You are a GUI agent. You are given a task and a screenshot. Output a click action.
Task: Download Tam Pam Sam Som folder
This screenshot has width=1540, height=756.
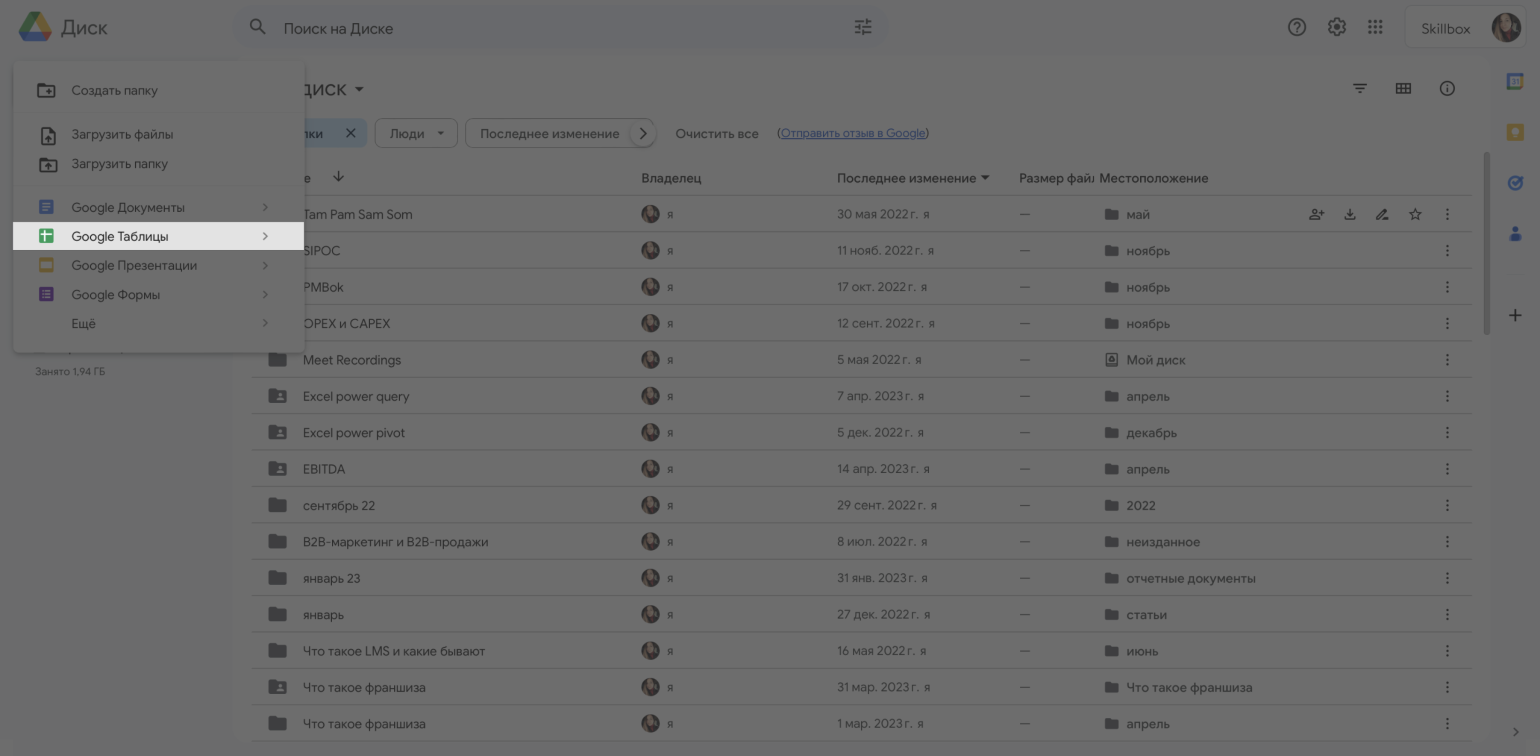click(x=1350, y=214)
